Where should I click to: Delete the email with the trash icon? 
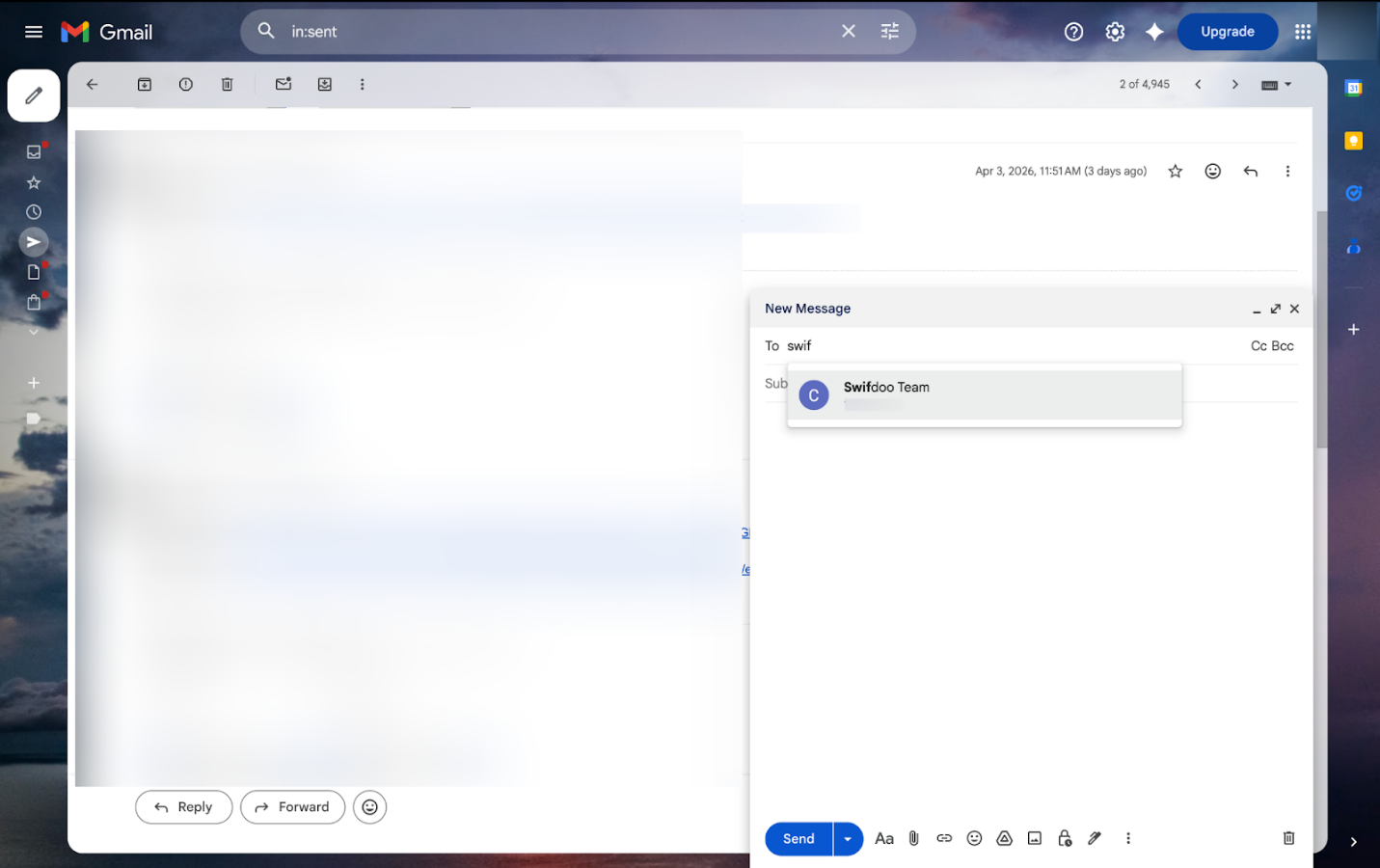[x=227, y=84]
